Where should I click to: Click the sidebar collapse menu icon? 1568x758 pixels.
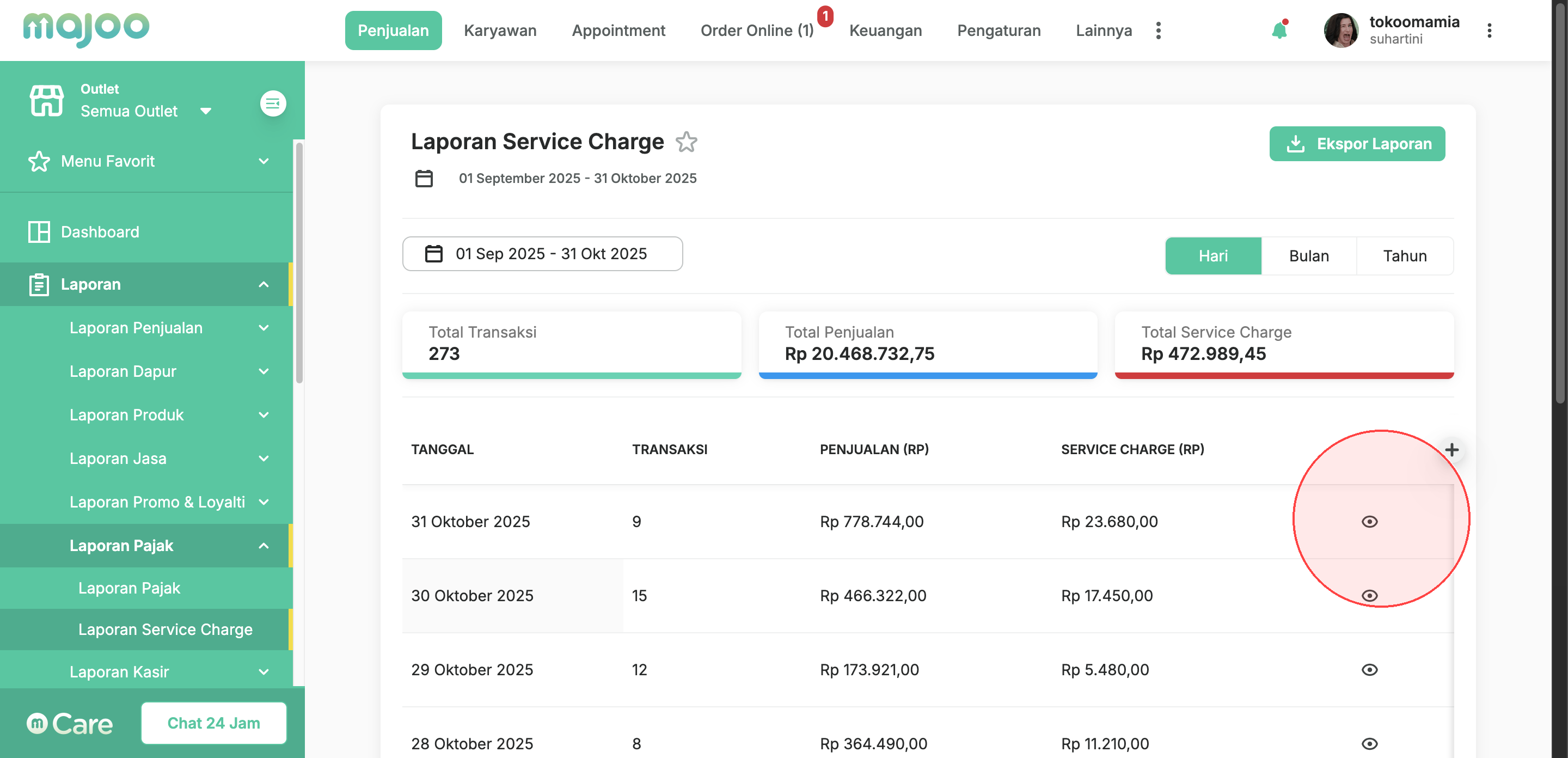(273, 103)
